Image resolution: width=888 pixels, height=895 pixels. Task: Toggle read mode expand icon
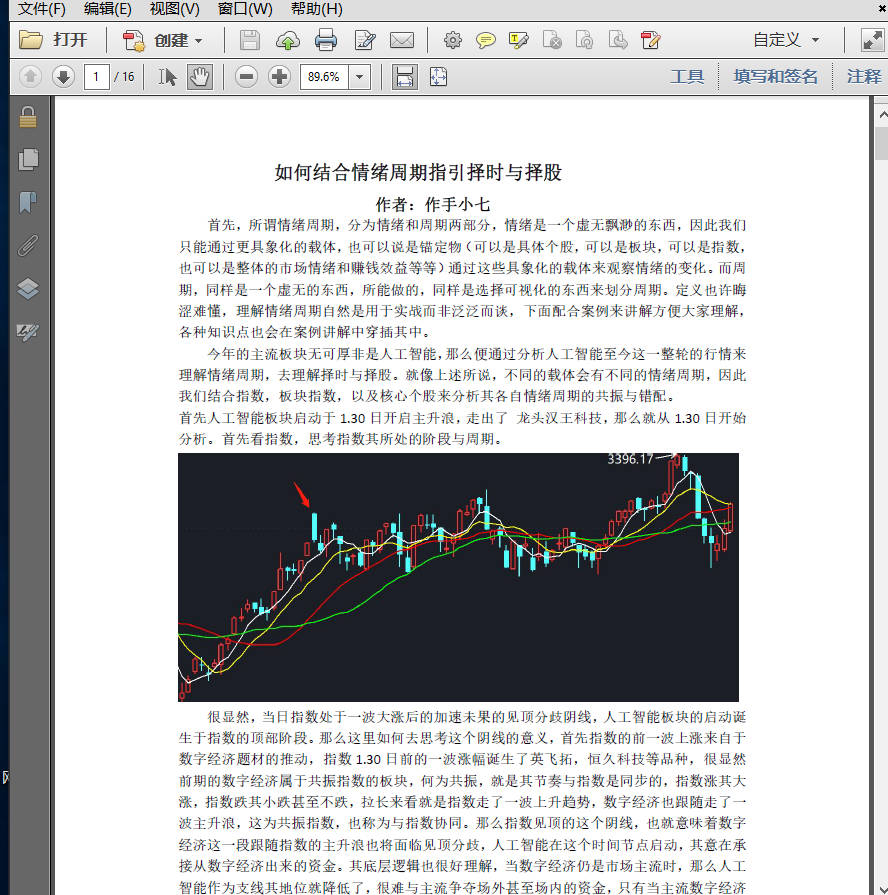(x=872, y=41)
